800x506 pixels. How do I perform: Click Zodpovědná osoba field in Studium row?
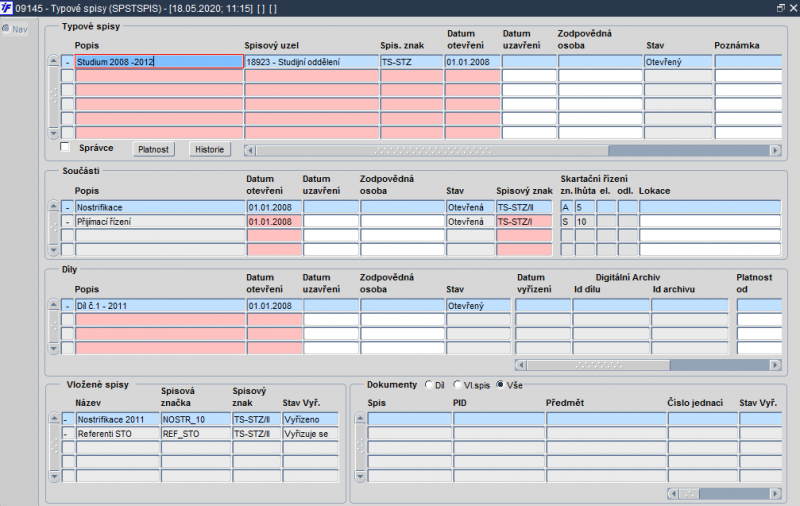point(600,62)
